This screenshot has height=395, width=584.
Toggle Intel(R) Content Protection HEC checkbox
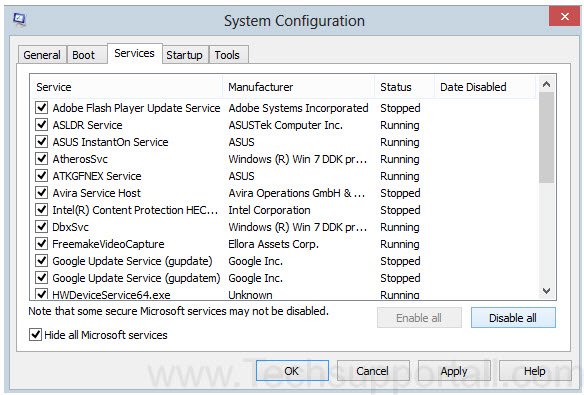click(41, 210)
